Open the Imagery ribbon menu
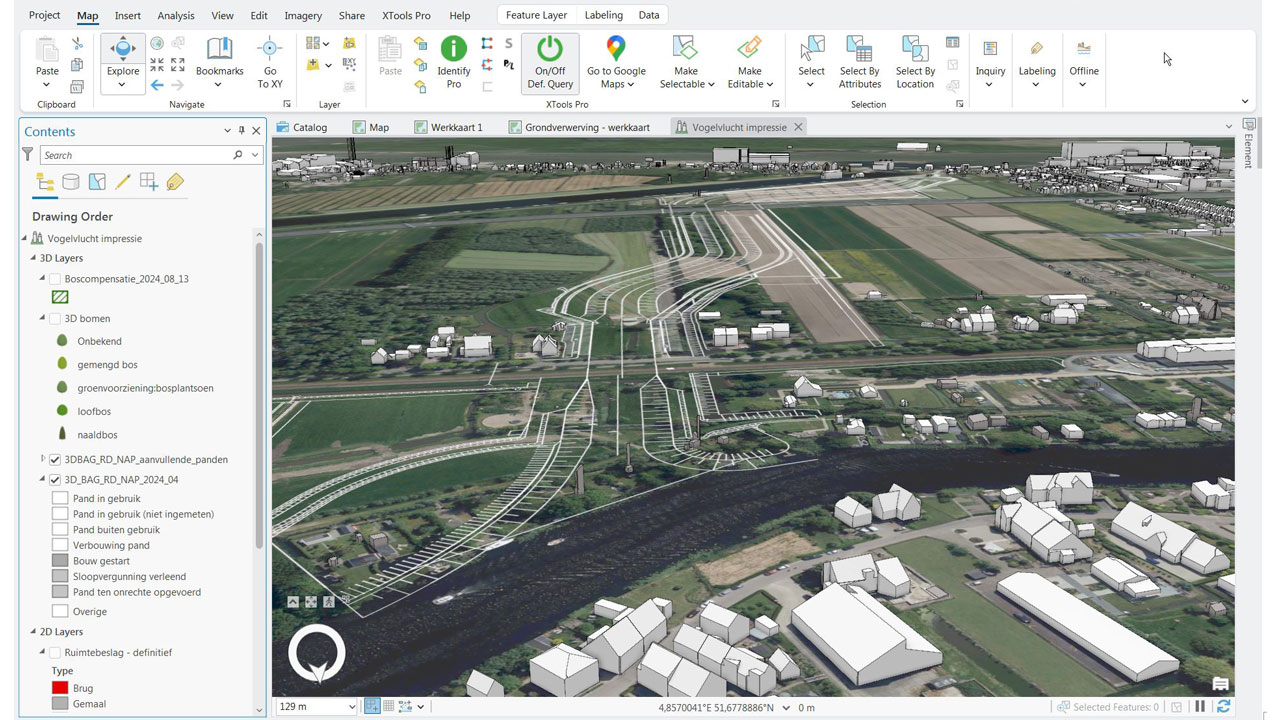 [302, 15]
